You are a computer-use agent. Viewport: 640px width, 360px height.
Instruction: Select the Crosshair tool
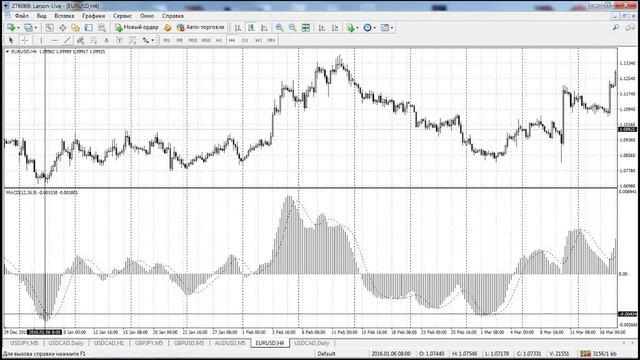pyautogui.click(x=24, y=40)
